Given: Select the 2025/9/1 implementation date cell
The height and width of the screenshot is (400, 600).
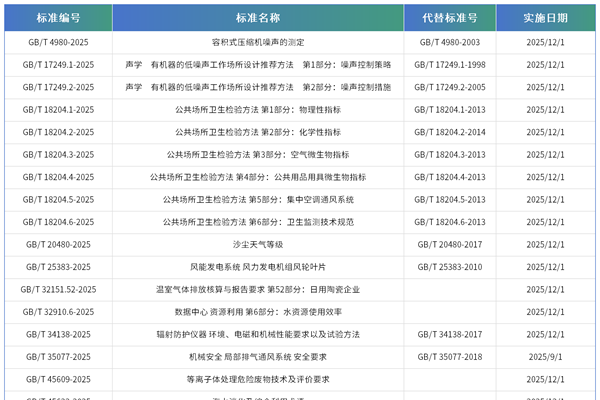Looking at the screenshot, I should (546, 357).
